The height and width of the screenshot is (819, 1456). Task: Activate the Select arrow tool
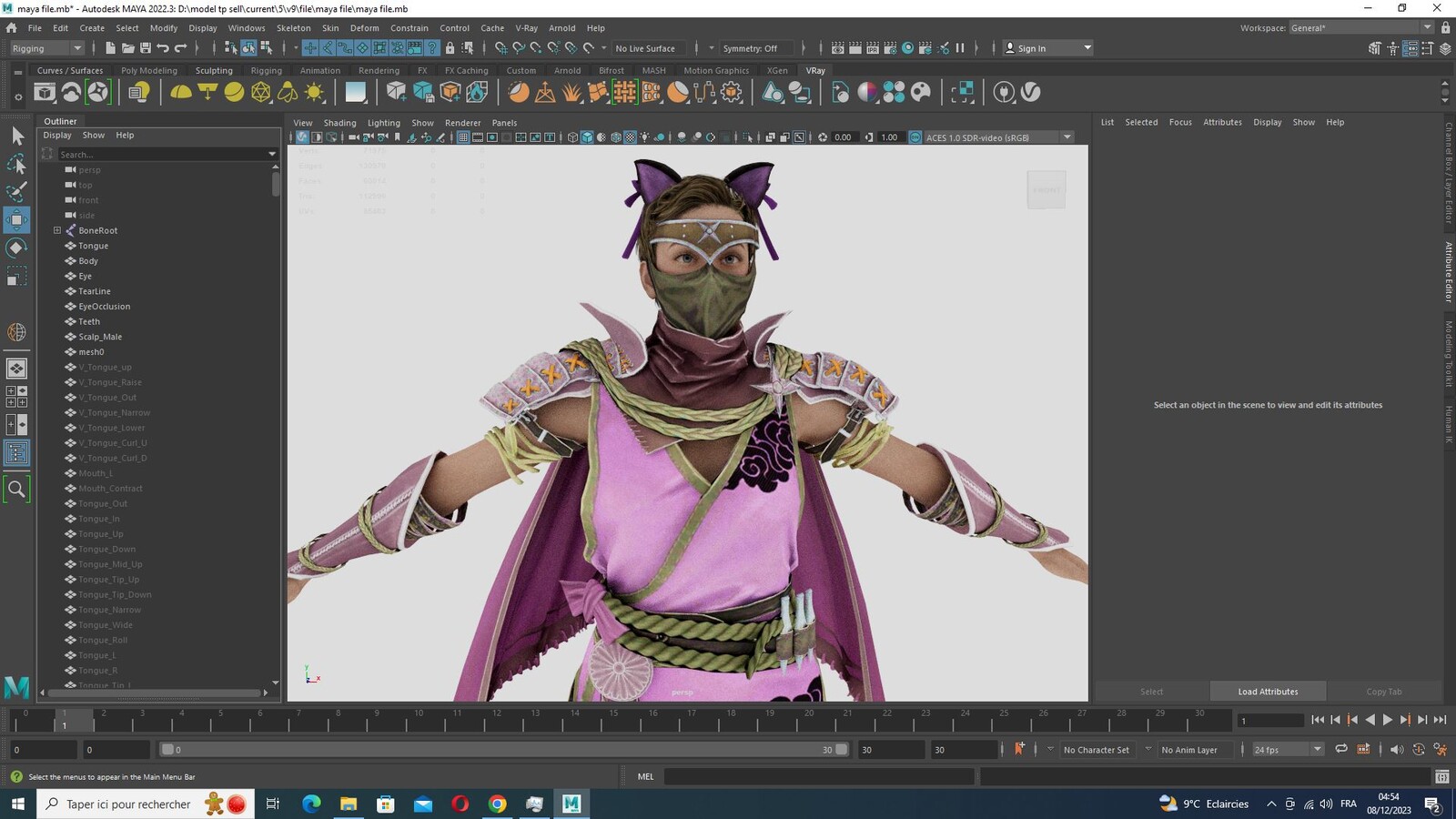(16, 136)
